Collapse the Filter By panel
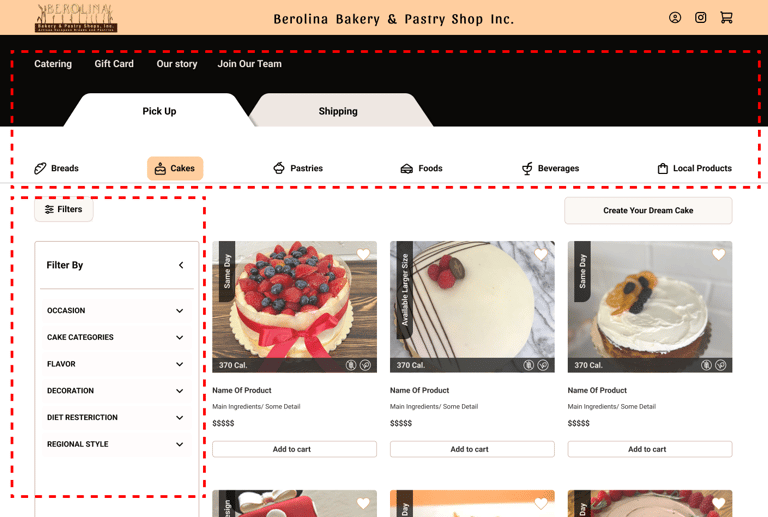The height and width of the screenshot is (517, 768). [x=181, y=265]
